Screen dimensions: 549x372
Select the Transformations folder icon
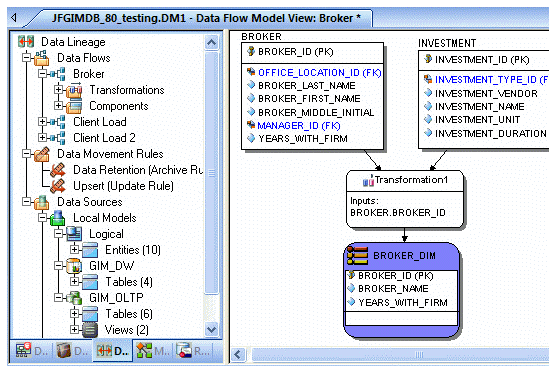click(x=74, y=90)
